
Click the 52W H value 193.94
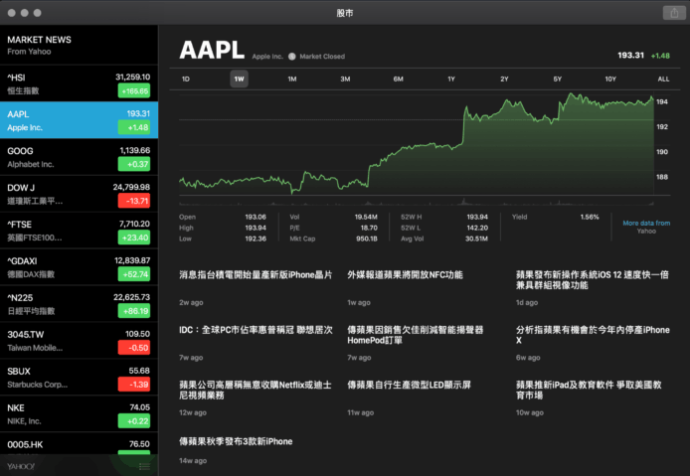[x=477, y=217]
